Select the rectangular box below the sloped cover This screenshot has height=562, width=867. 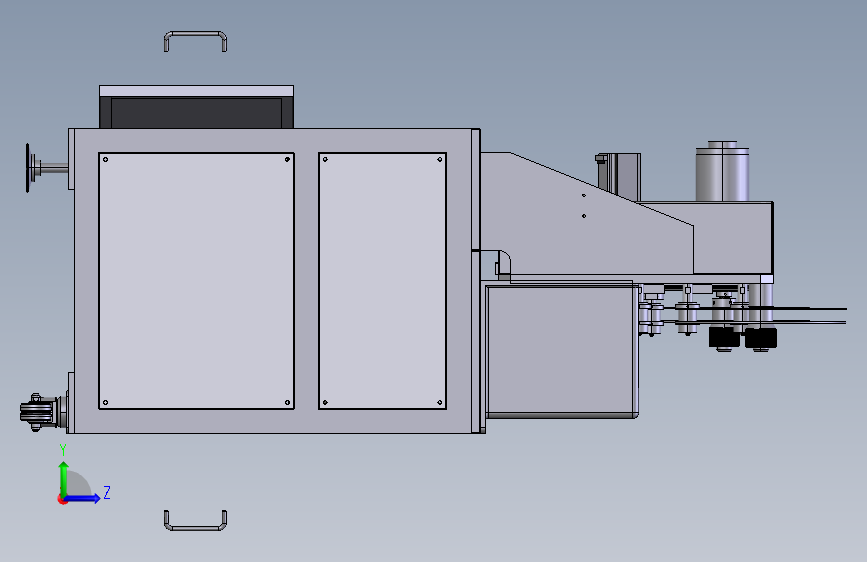click(561, 350)
